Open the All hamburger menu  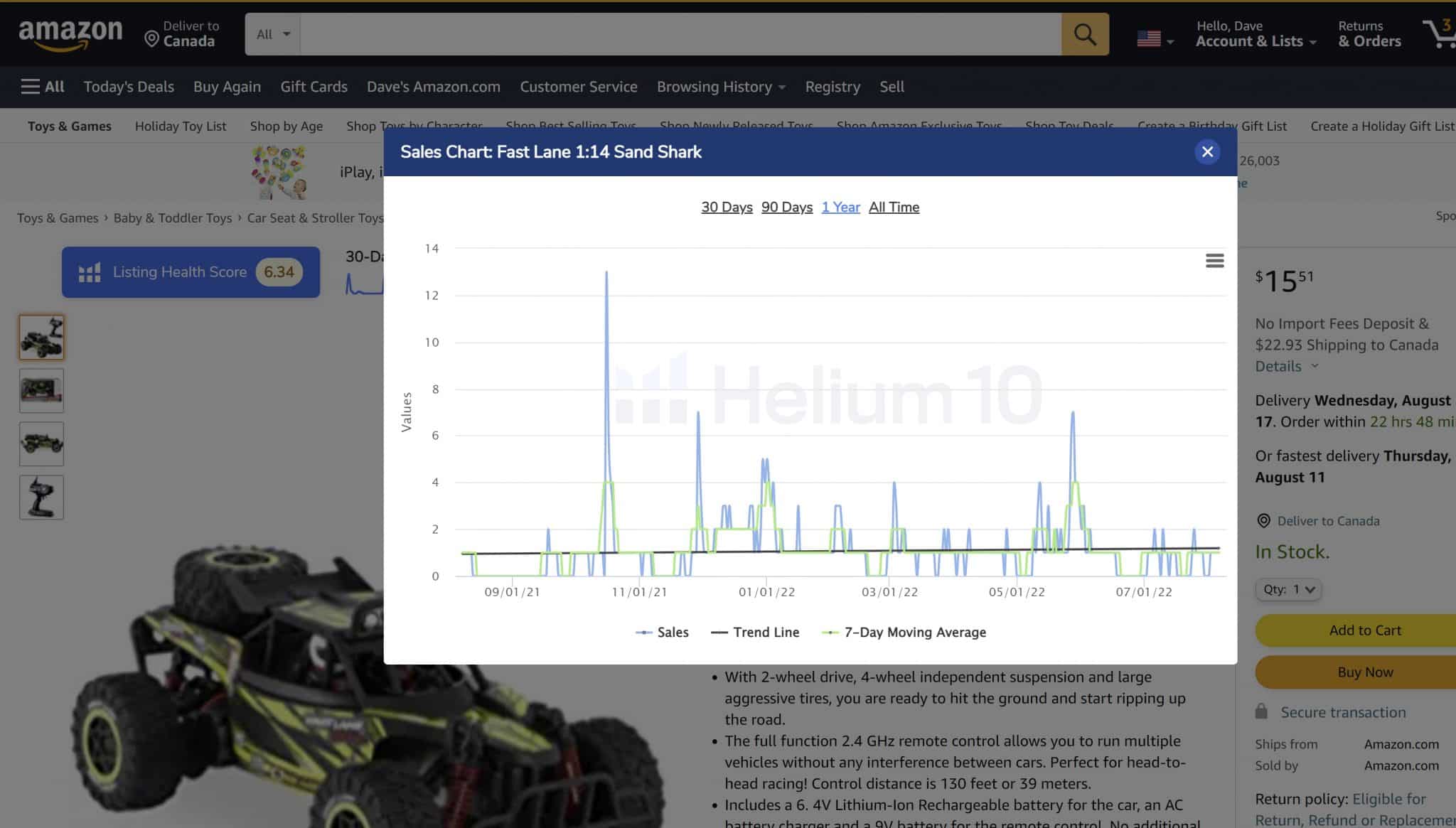43,87
